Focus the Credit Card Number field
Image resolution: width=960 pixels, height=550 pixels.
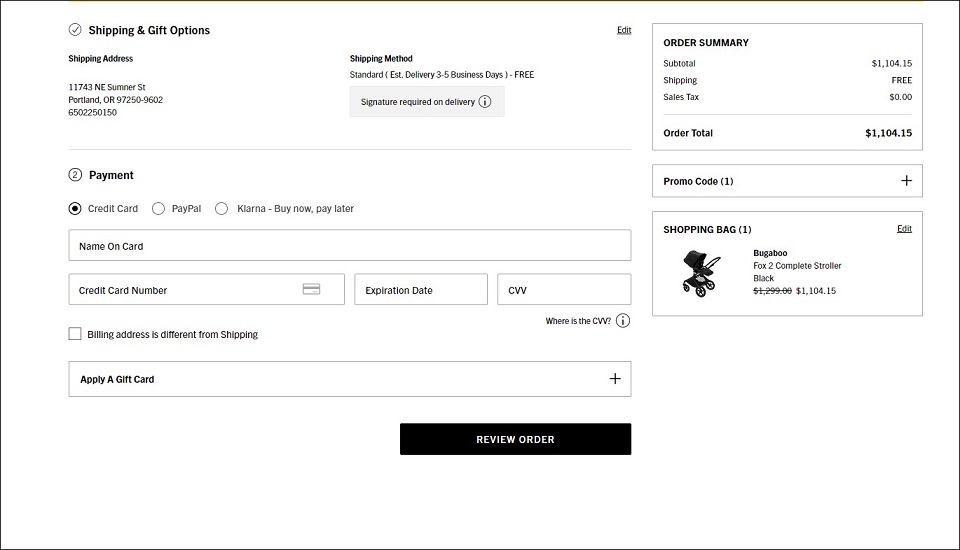click(x=185, y=290)
